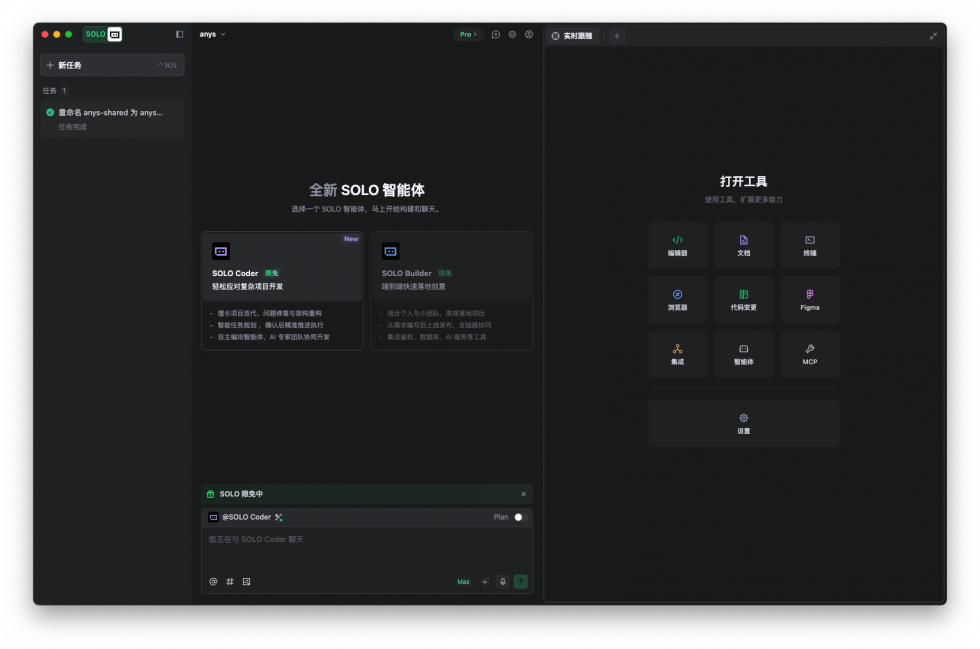The width and height of the screenshot is (980, 649).
Task: Toggle the left sidebar panel icon
Action: [180, 34]
